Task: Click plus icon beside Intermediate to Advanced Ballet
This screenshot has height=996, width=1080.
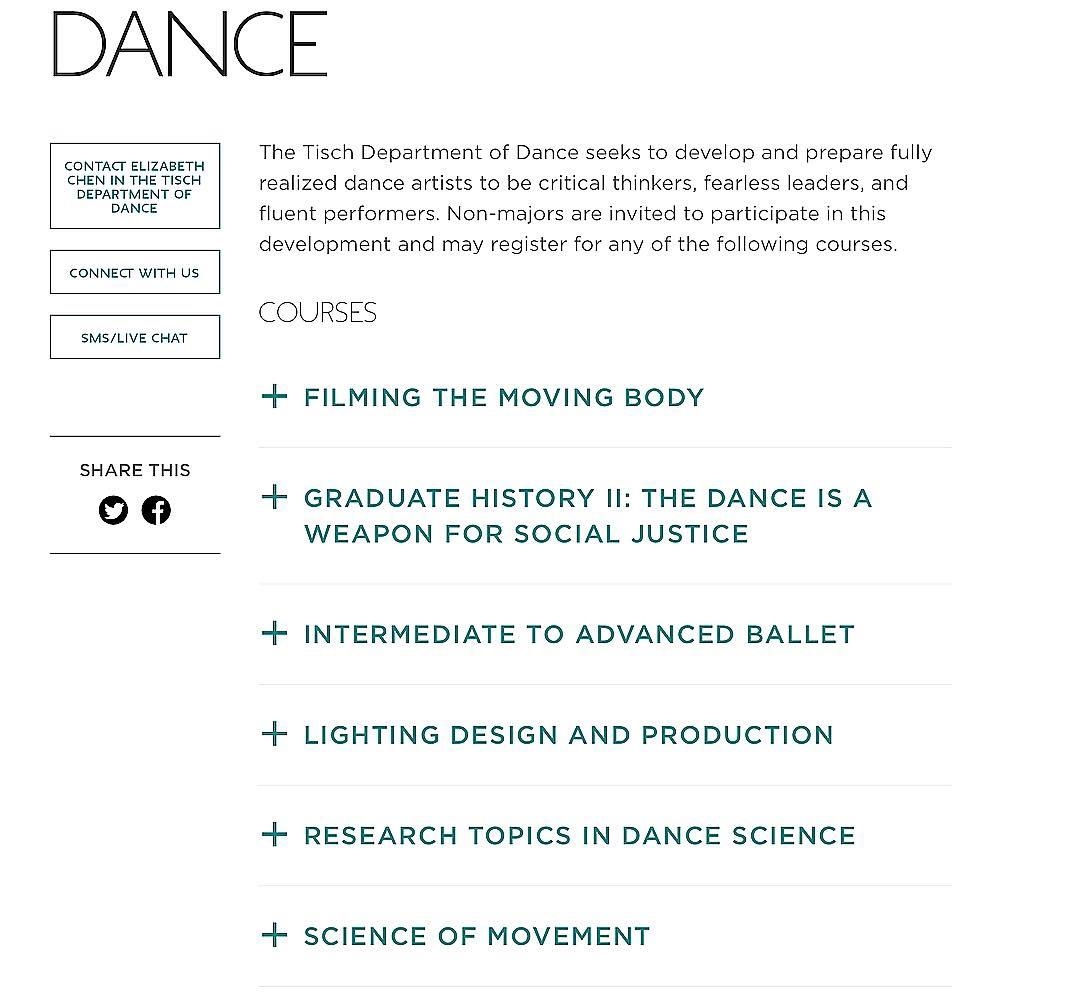Action: tap(274, 633)
